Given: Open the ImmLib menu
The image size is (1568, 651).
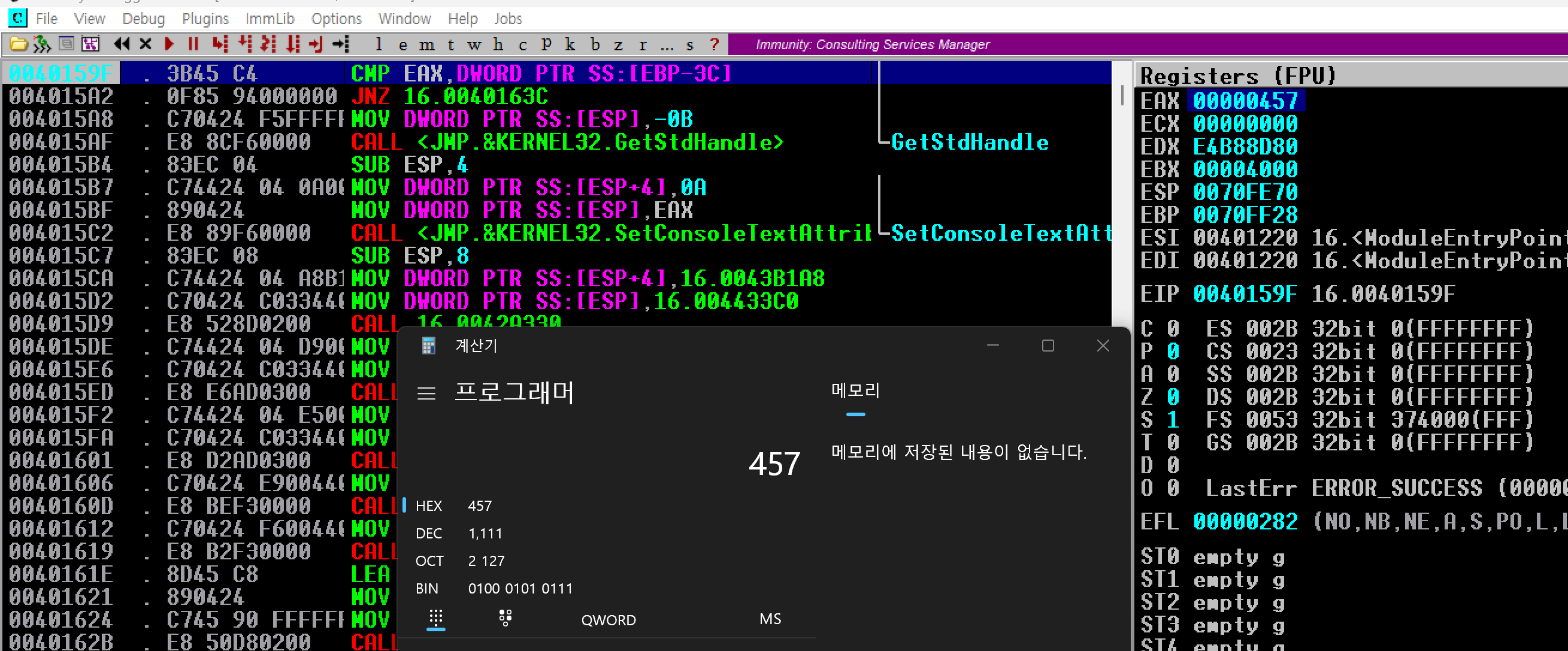Looking at the screenshot, I should (270, 19).
